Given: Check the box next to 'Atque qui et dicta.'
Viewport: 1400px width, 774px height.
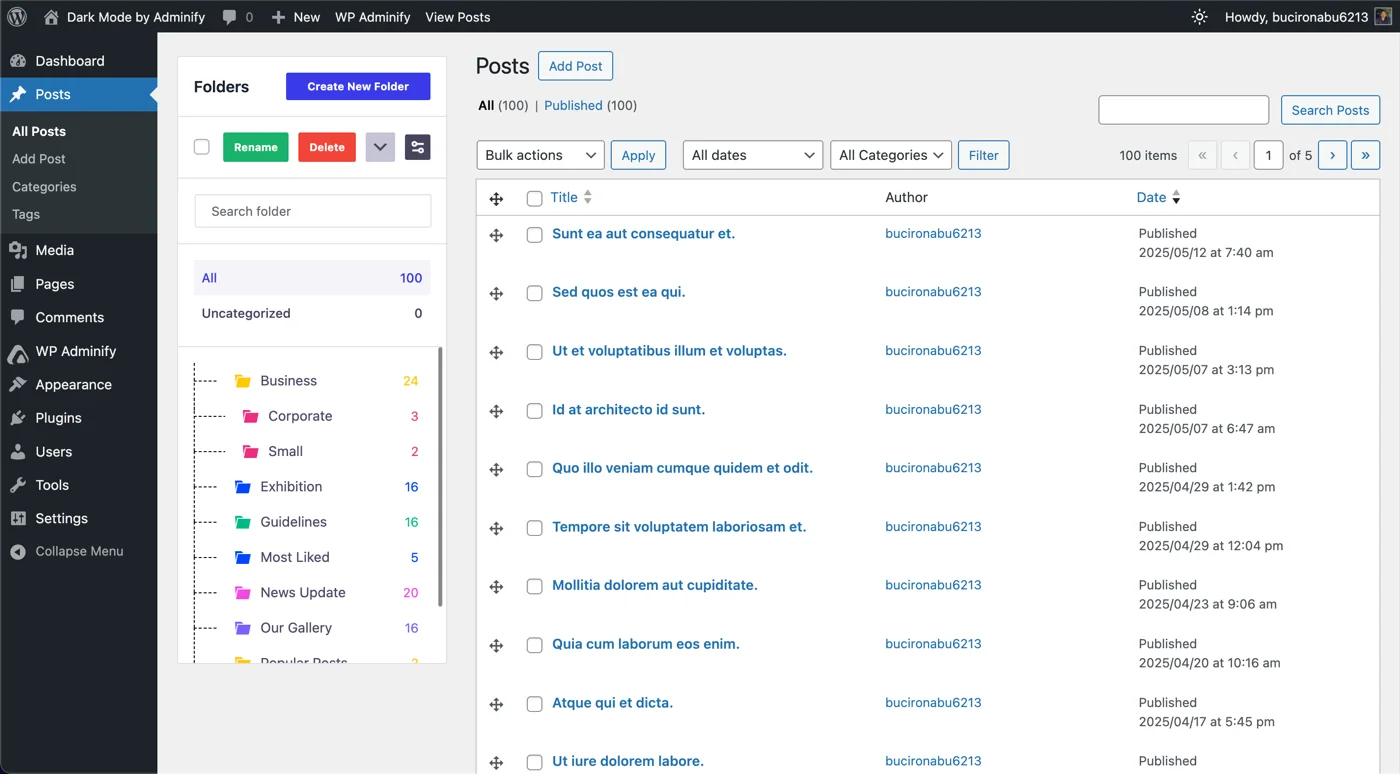Looking at the screenshot, I should (534, 704).
